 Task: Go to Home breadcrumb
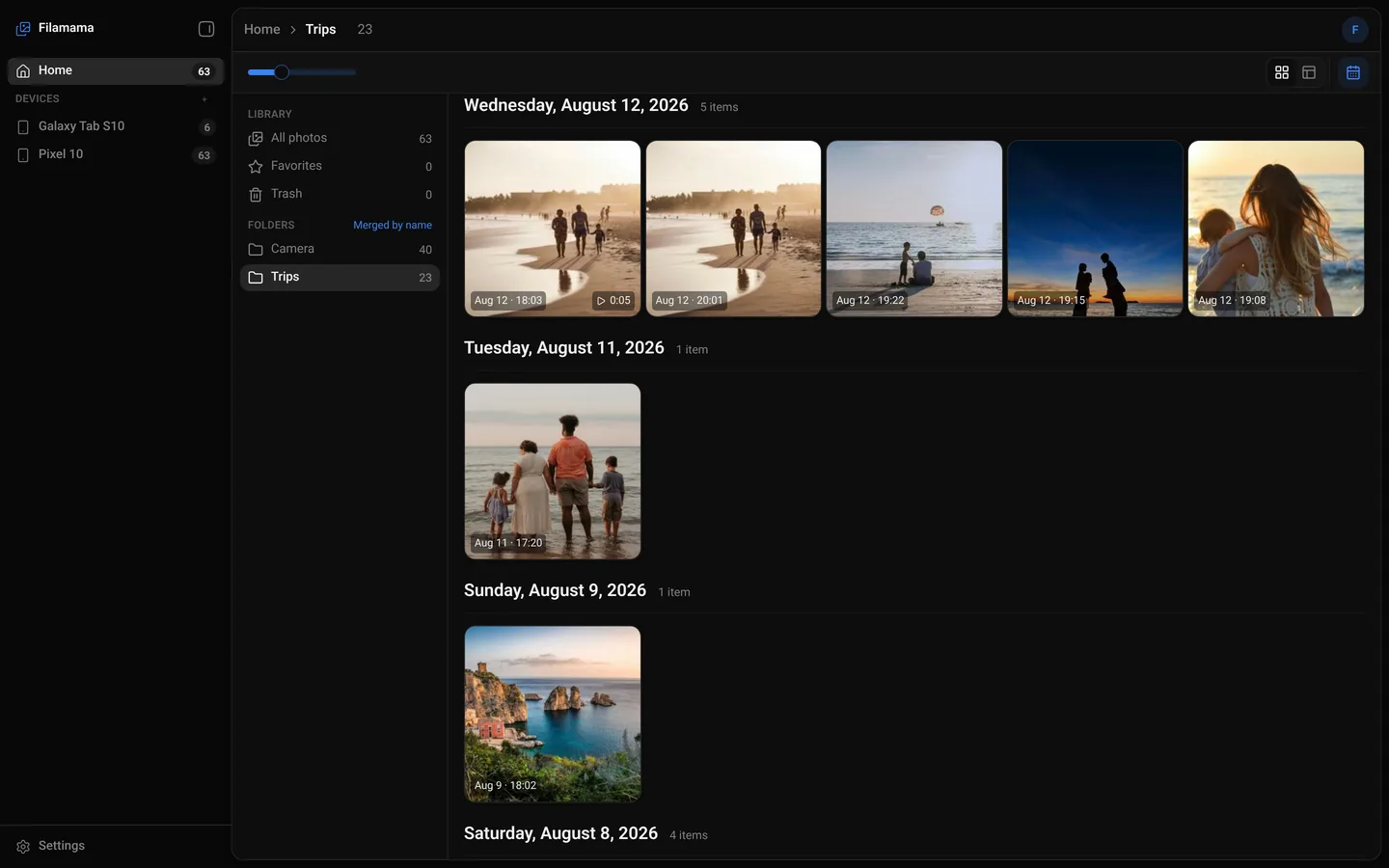pos(261,29)
